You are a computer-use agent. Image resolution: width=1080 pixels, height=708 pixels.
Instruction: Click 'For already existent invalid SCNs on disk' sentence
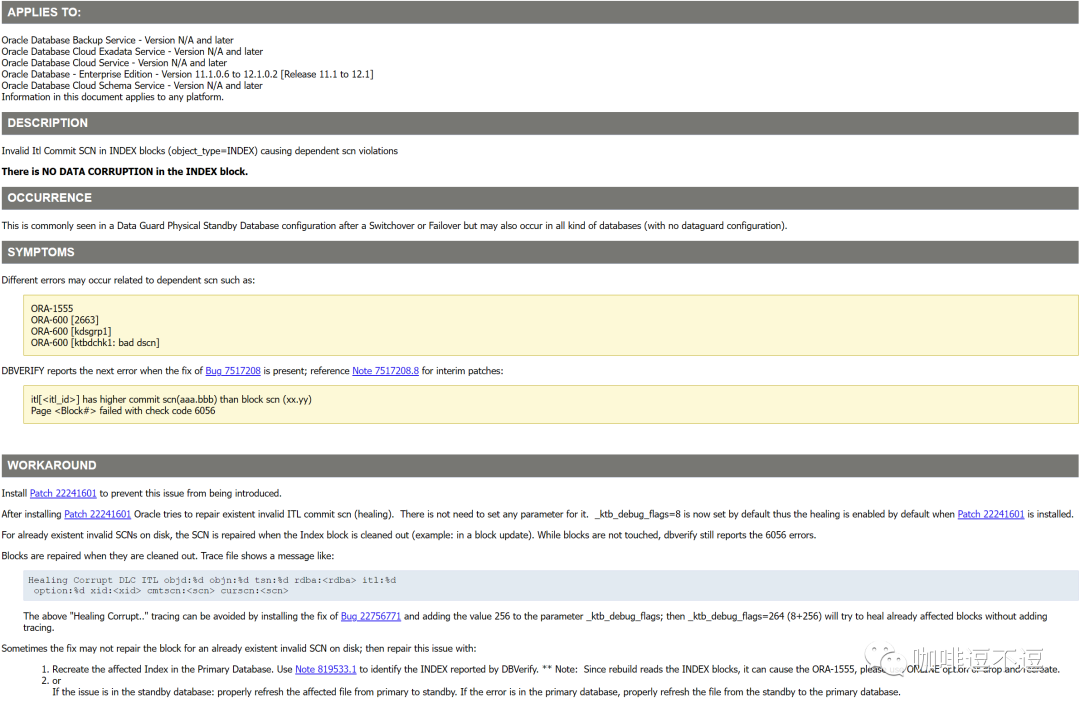click(408, 535)
